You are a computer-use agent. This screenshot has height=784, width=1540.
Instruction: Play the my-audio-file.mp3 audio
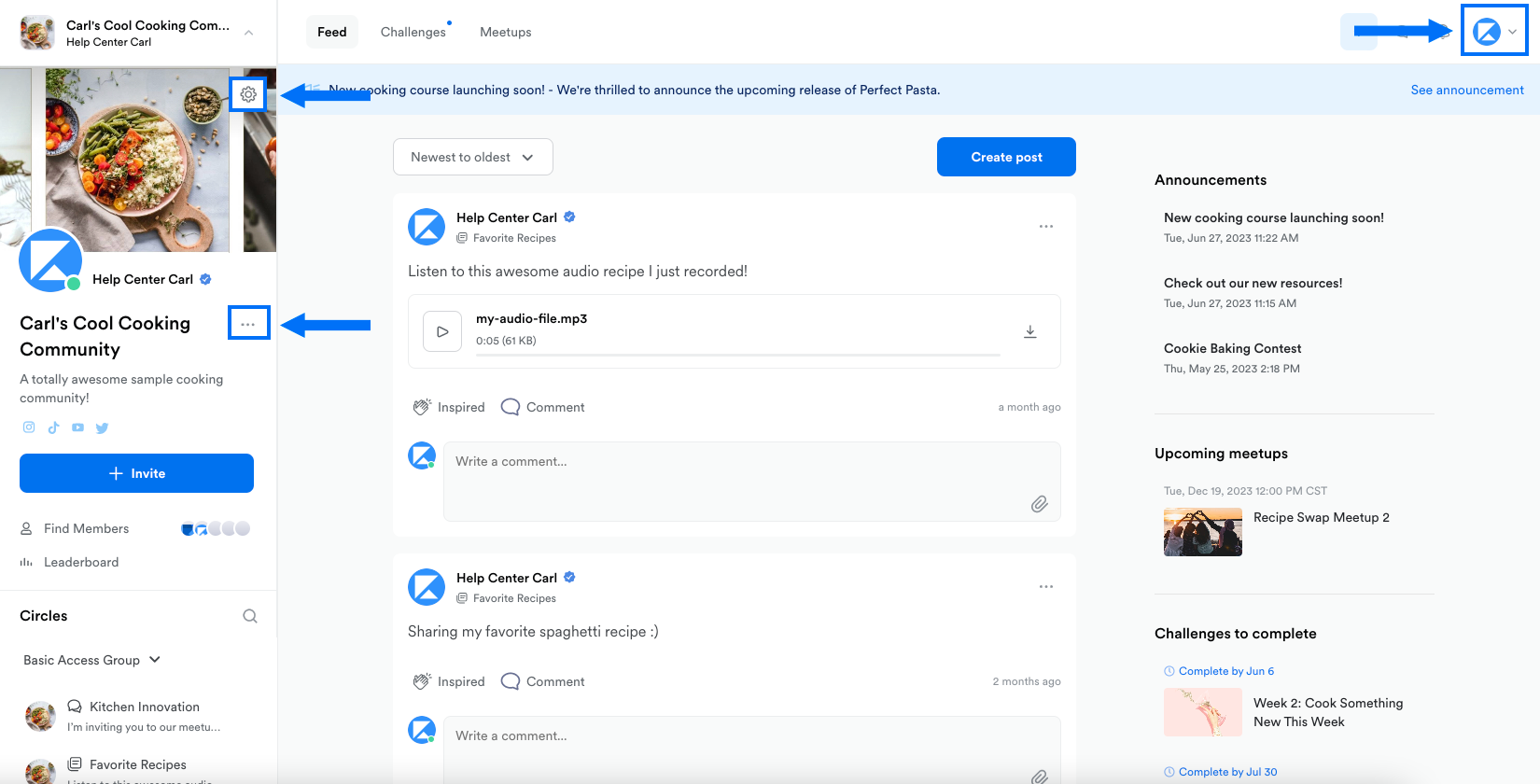[x=442, y=331]
